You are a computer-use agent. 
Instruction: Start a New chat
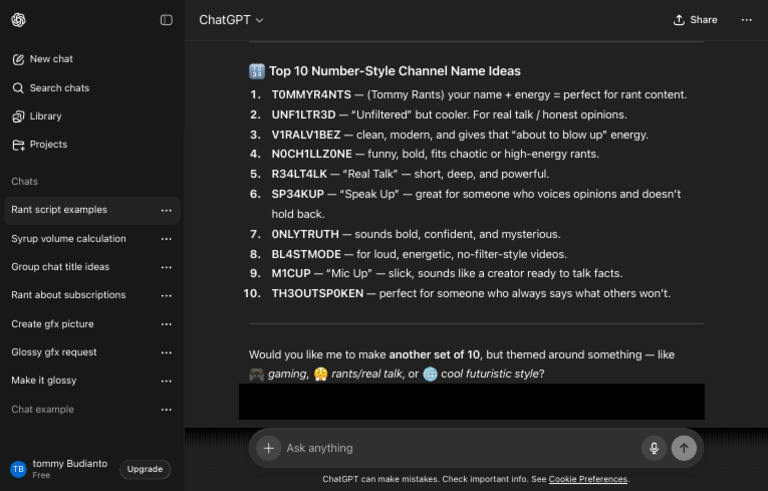click(50, 59)
